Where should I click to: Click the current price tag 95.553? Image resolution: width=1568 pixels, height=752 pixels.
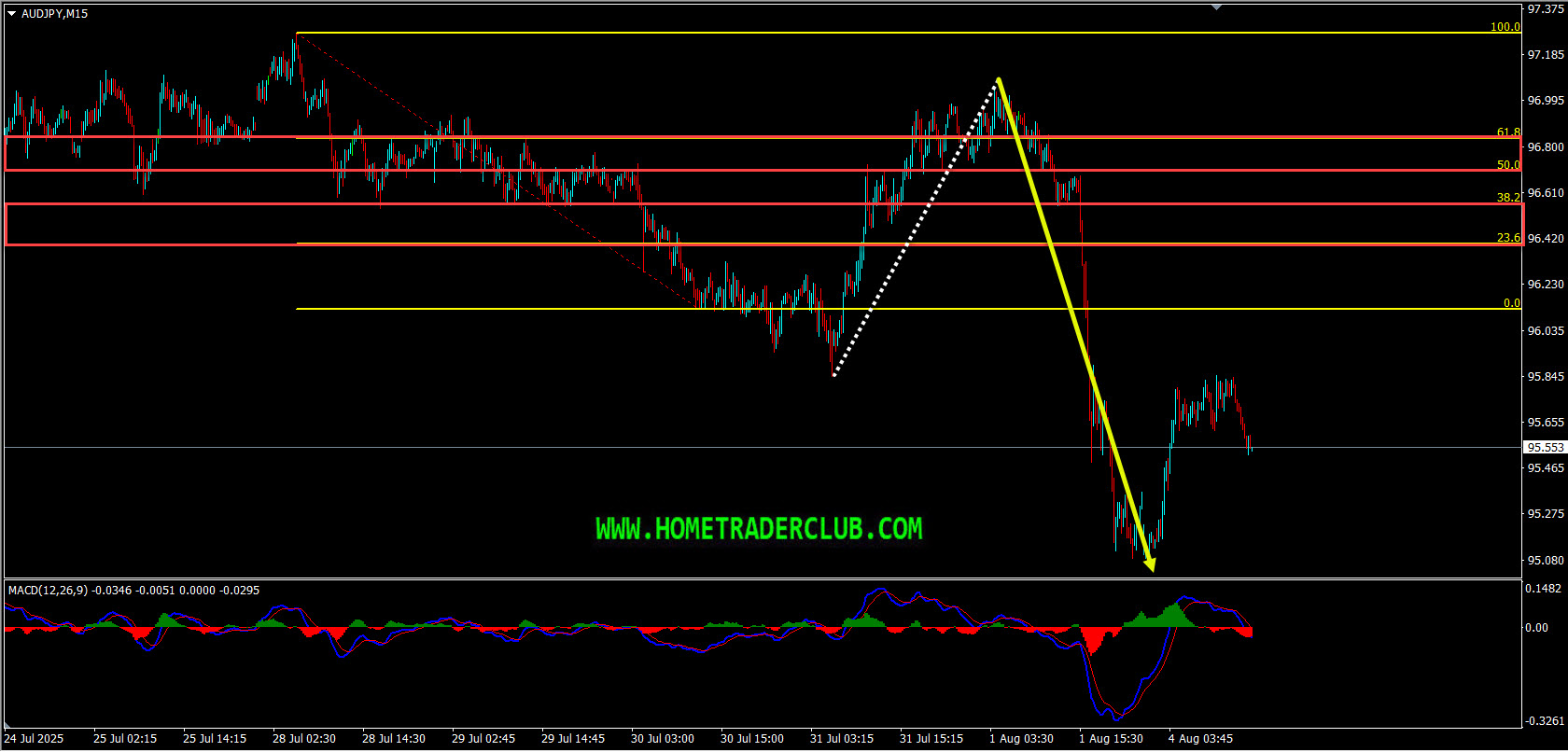click(1545, 448)
